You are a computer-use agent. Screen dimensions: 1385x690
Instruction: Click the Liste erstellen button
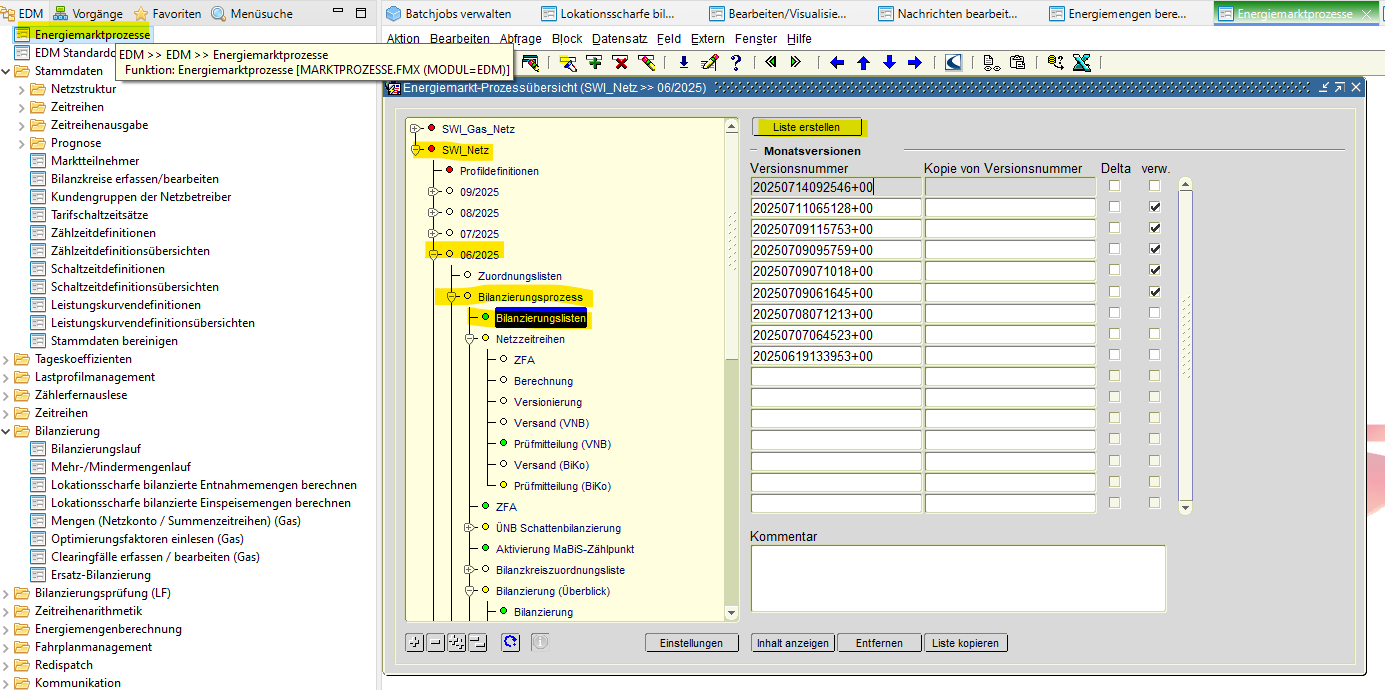click(x=807, y=127)
